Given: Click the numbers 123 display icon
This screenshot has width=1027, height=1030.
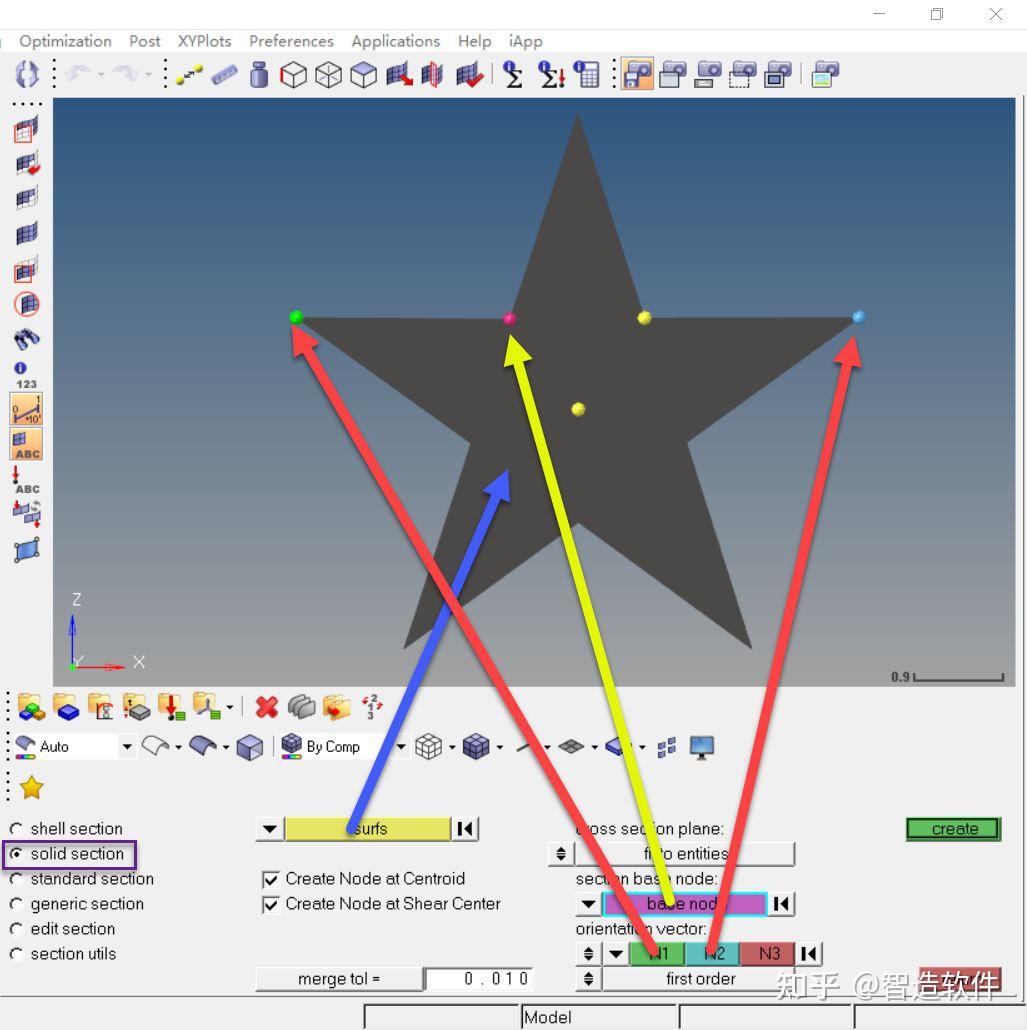Looking at the screenshot, I should [x=26, y=376].
